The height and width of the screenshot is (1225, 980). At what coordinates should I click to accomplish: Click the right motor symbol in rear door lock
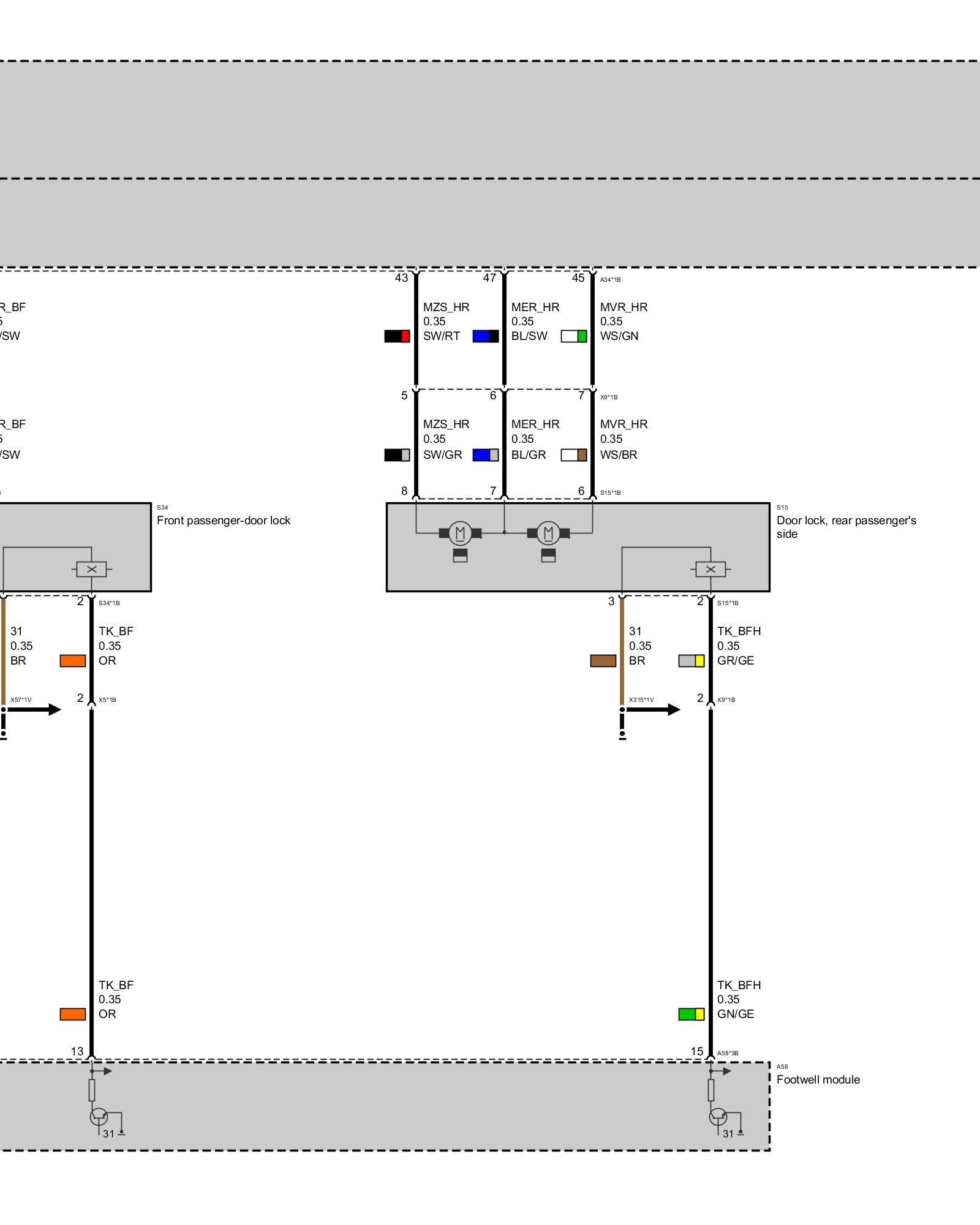point(548,533)
